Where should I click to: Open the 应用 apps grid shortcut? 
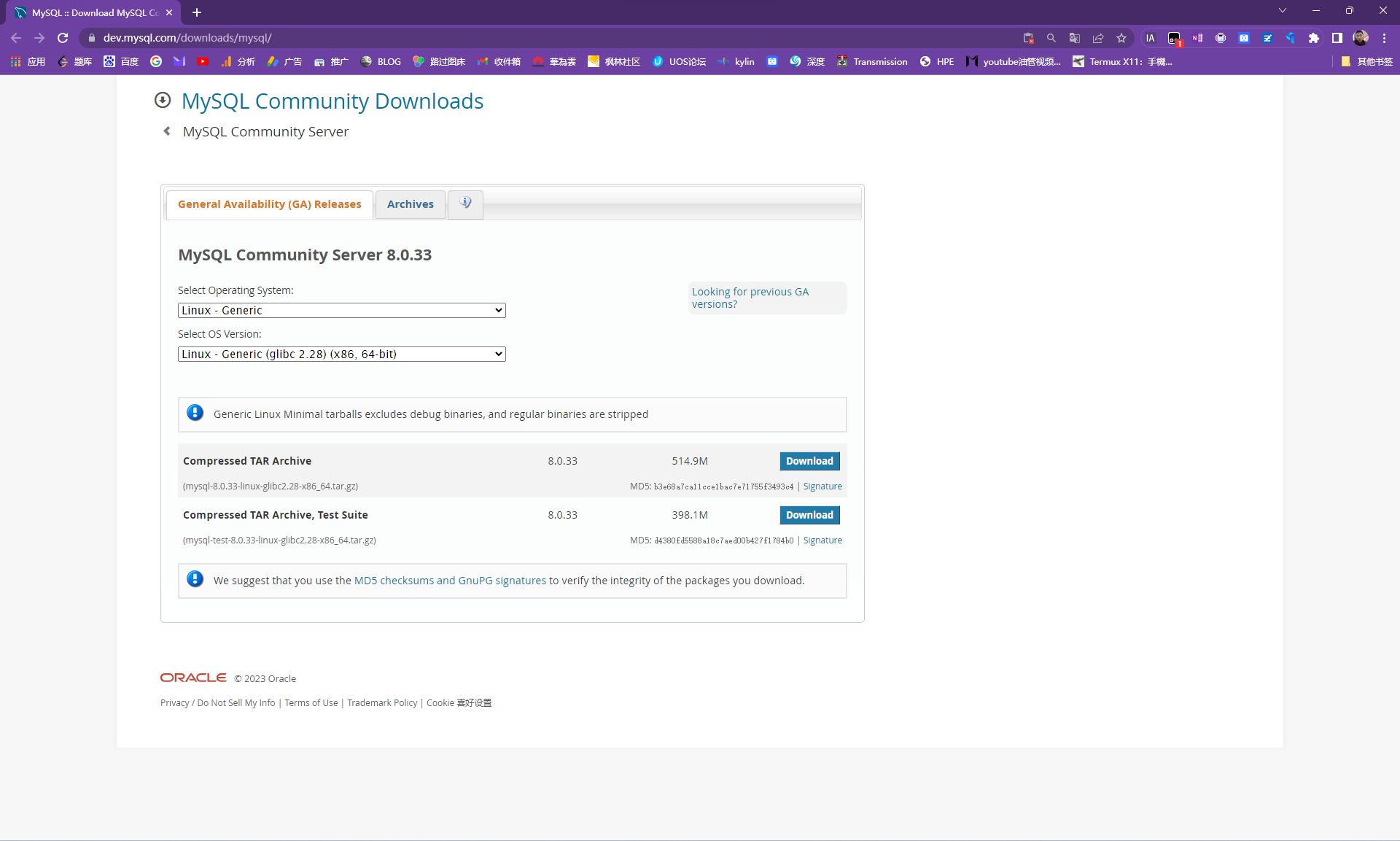28,61
